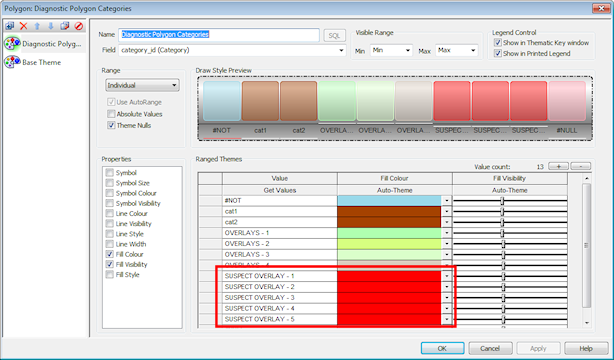Viewport: 614px width, 360px height.
Task: Click Get Values in the Value column
Action: click(x=280, y=190)
